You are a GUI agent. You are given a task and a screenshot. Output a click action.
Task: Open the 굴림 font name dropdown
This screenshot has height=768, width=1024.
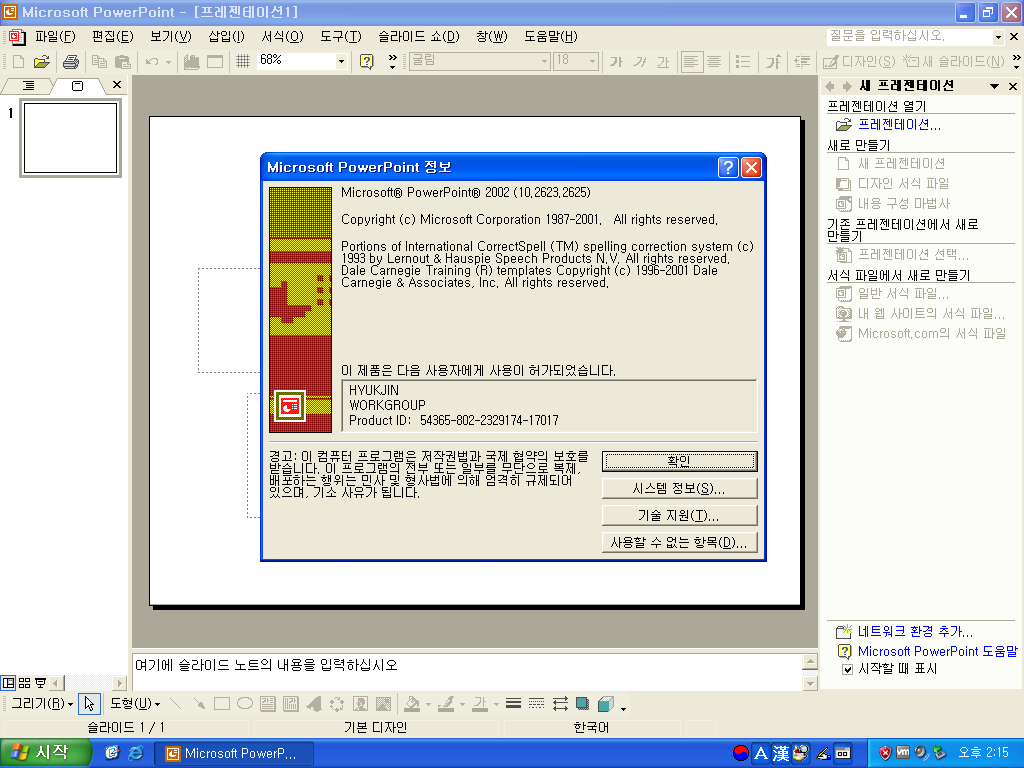point(545,61)
